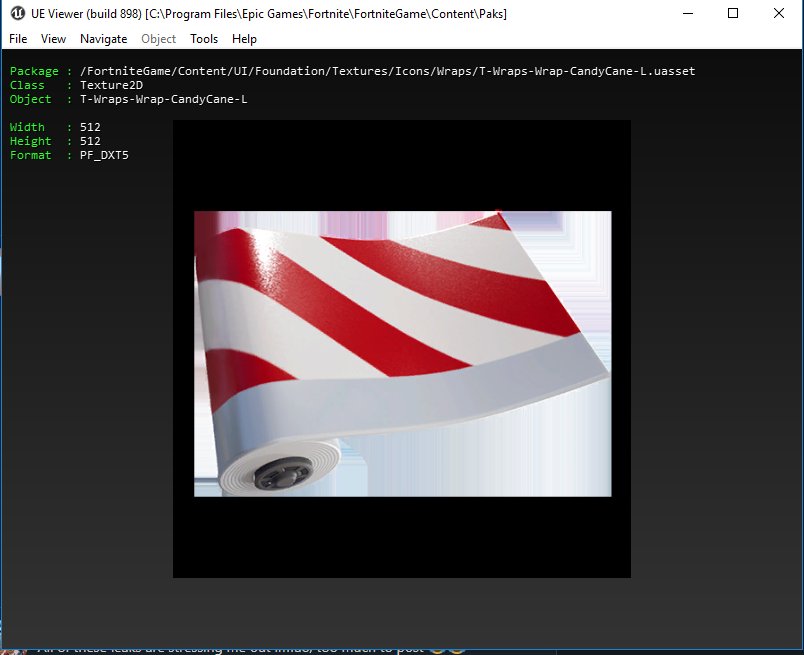Close the UE Viewer window
Viewport: 804px width, 655px height.
[x=779, y=13]
